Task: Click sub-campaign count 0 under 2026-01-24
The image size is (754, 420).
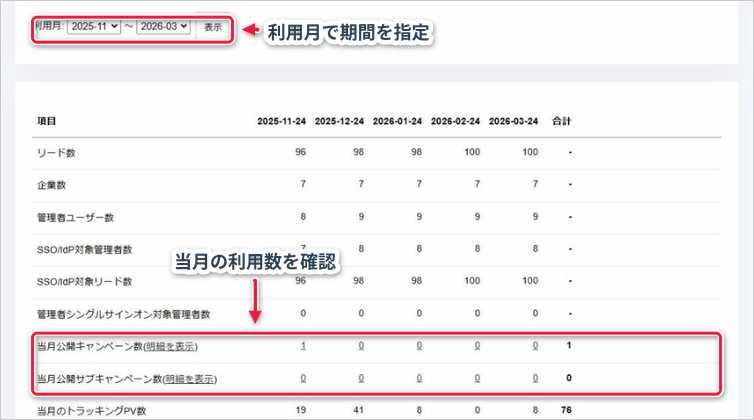Action: (x=419, y=378)
